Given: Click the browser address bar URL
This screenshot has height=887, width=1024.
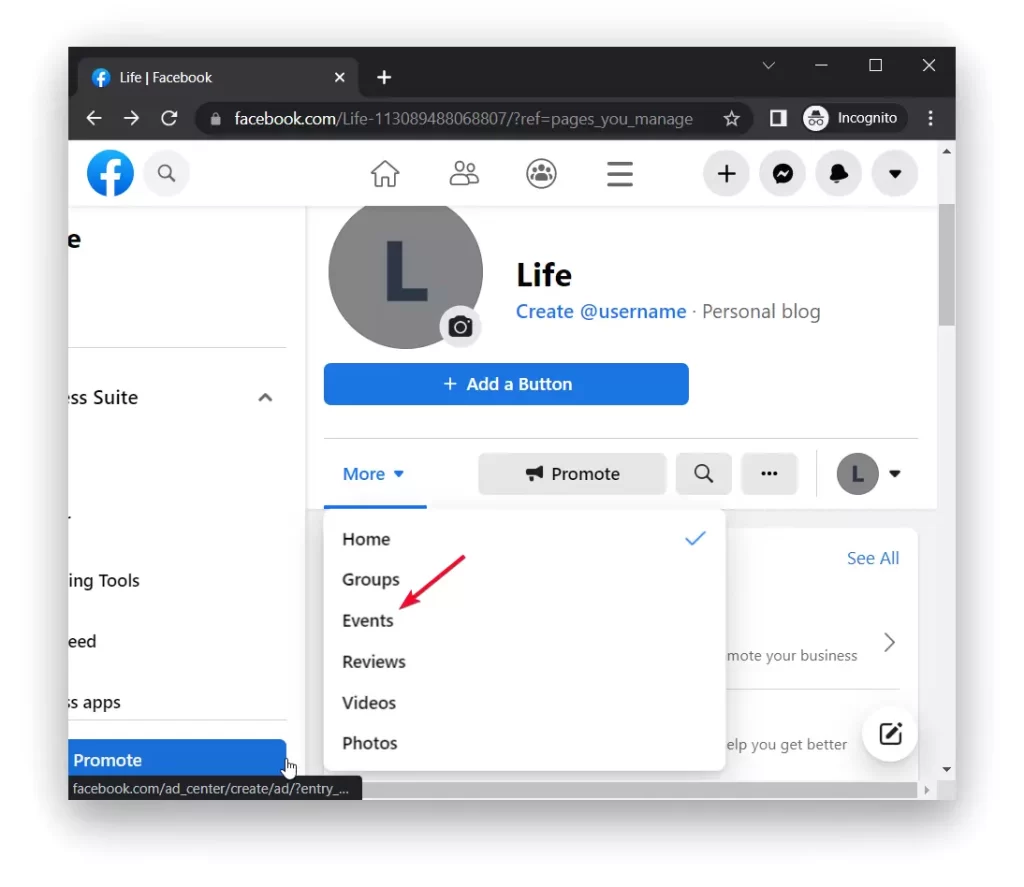Looking at the screenshot, I should (x=464, y=118).
